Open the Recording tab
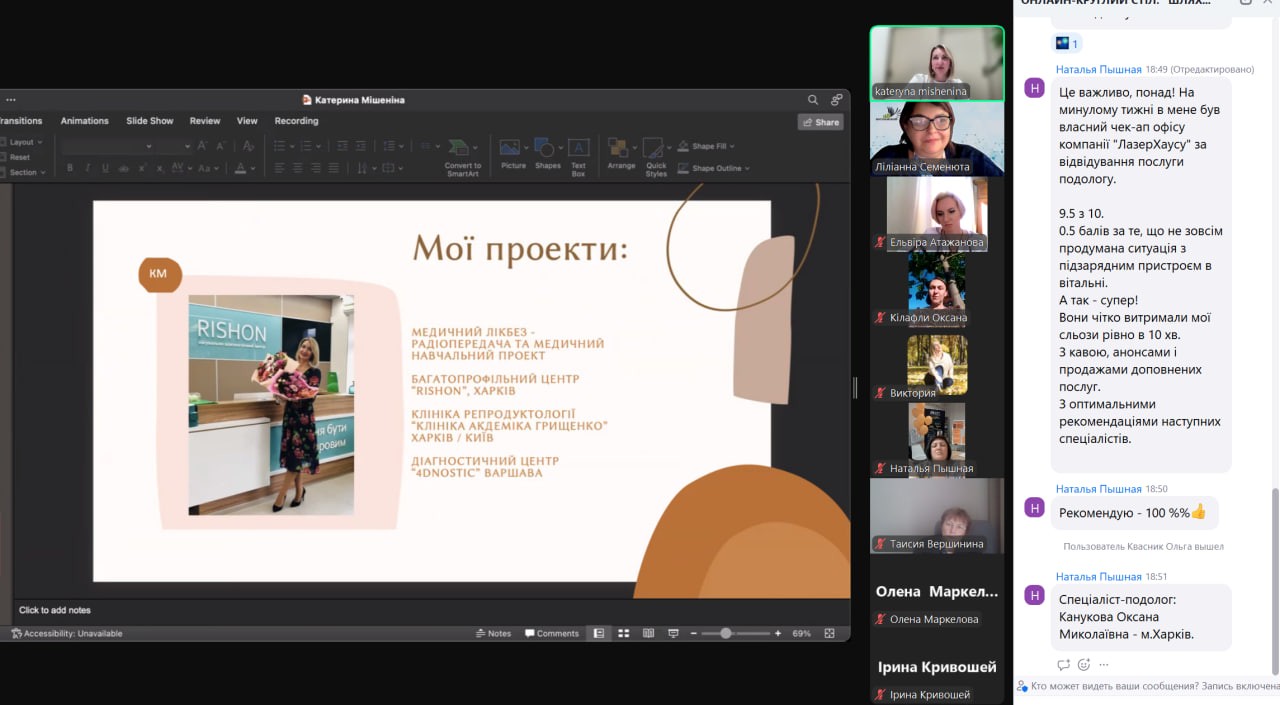1280x705 pixels. (296, 121)
